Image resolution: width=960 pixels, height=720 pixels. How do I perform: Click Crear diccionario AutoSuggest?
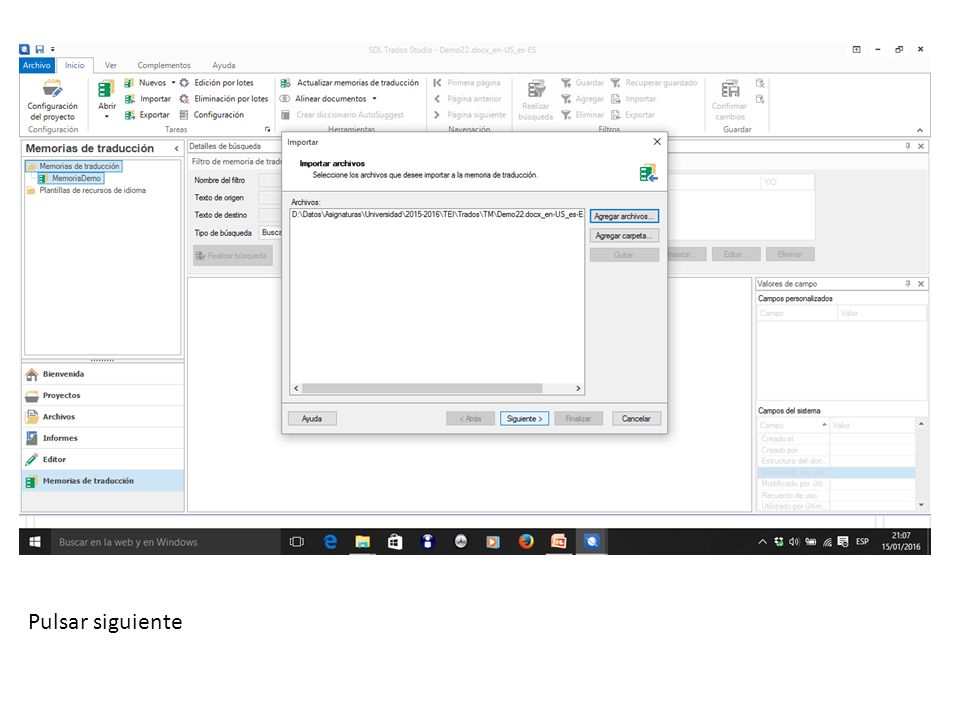[x=342, y=114]
